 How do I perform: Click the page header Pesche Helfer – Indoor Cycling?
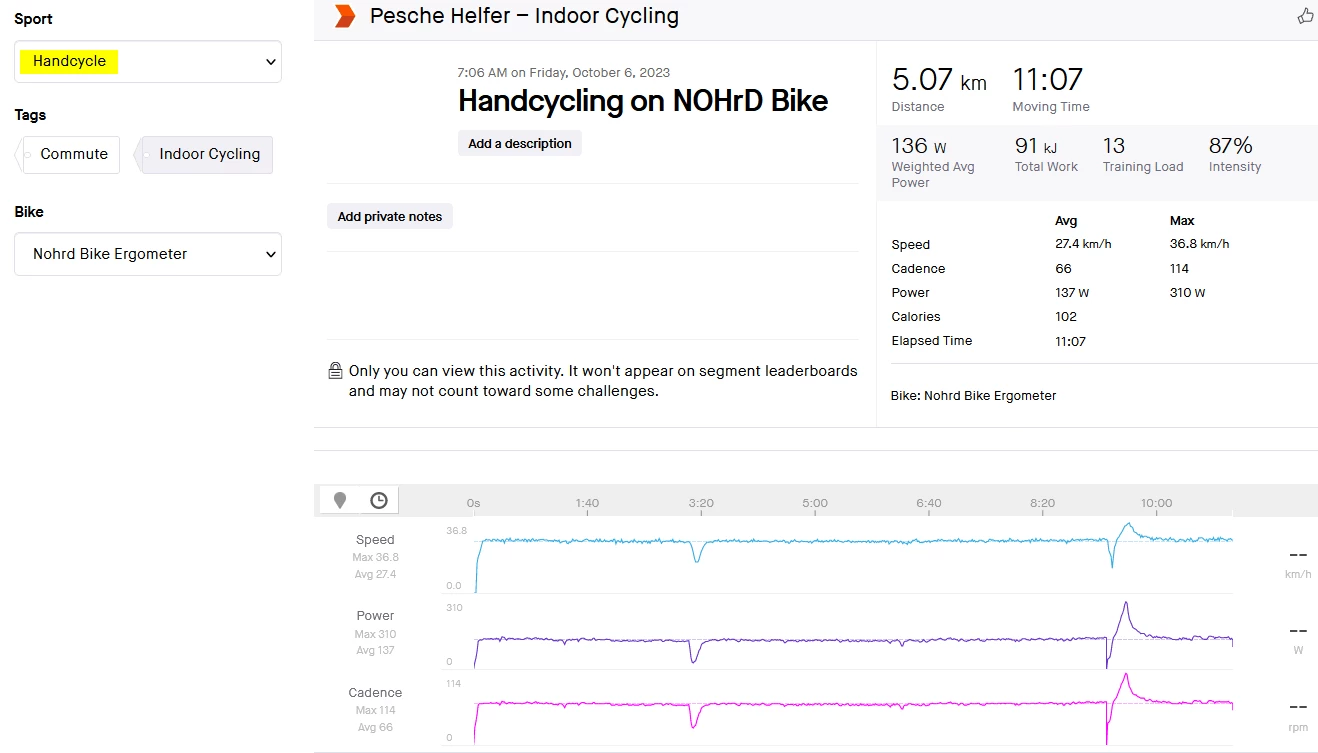point(524,16)
